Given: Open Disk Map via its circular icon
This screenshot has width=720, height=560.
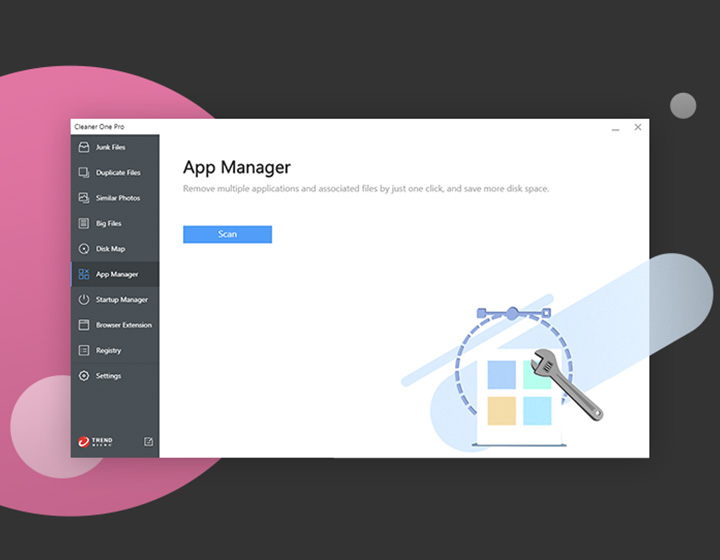Looking at the screenshot, I should coord(85,249).
